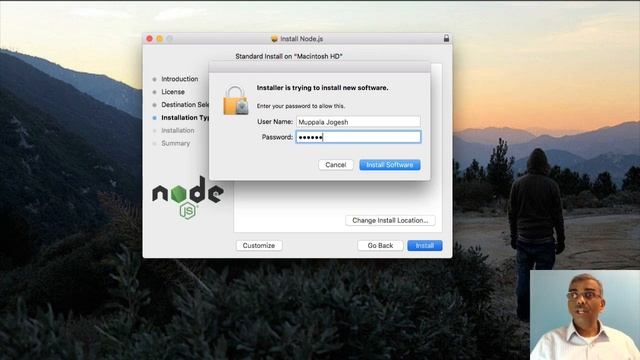Click the package icon beside Install Node.js title
The image size is (640, 360).
[274, 39]
